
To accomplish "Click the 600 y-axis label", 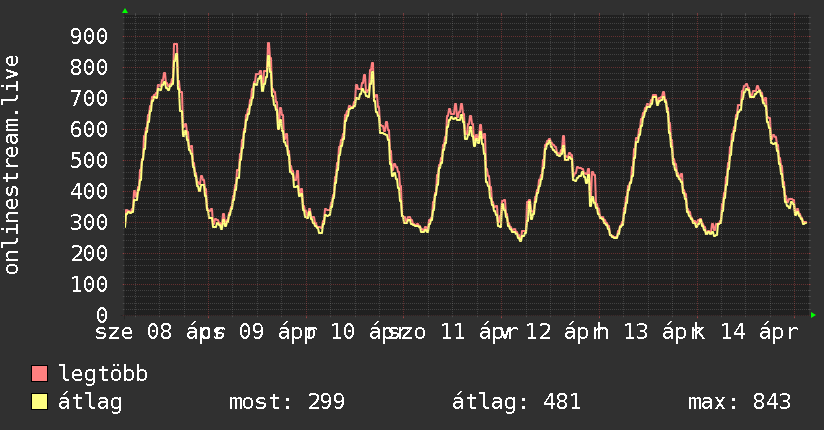I will point(89,129).
